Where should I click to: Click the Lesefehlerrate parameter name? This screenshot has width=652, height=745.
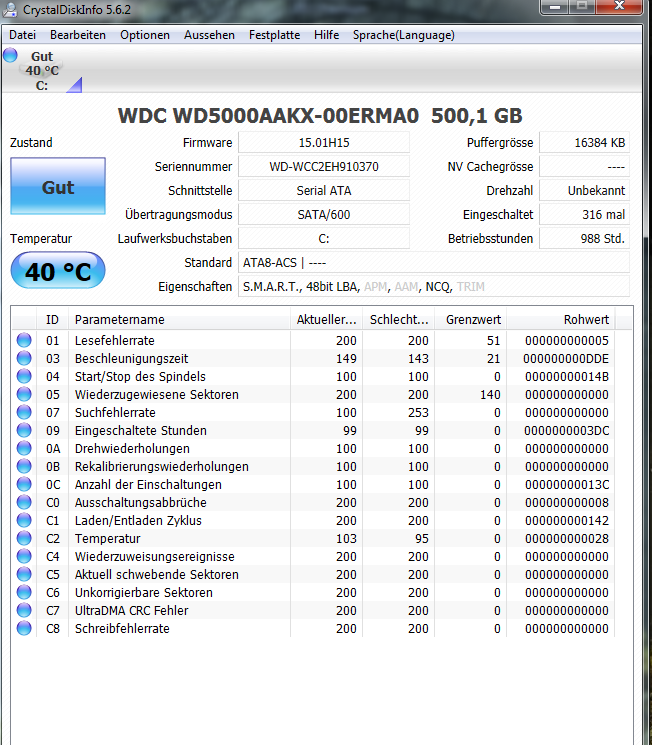pos(115,341)
